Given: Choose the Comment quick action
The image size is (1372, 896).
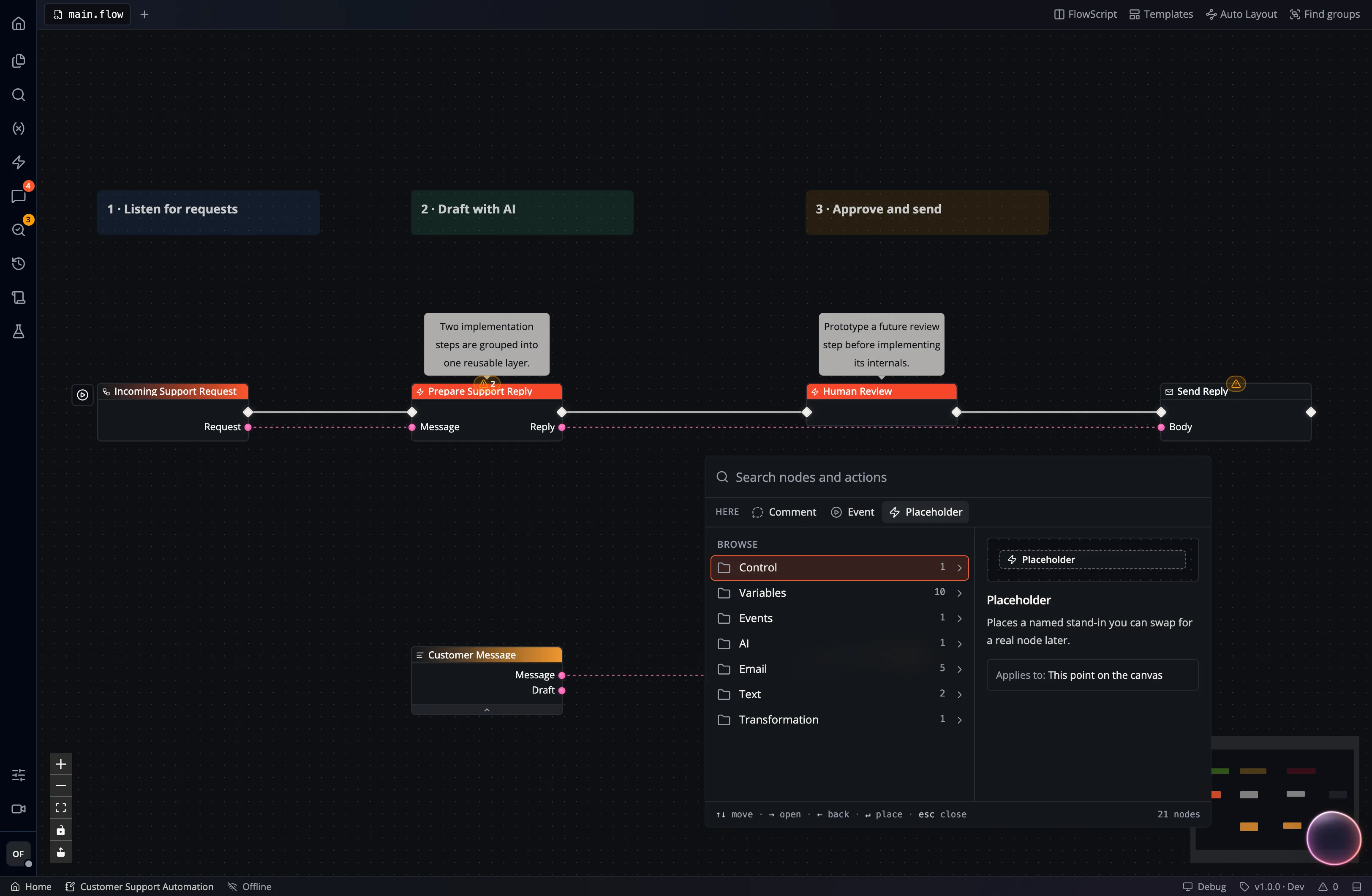Looking at the screenshot, I should click(x=784, y=512).
